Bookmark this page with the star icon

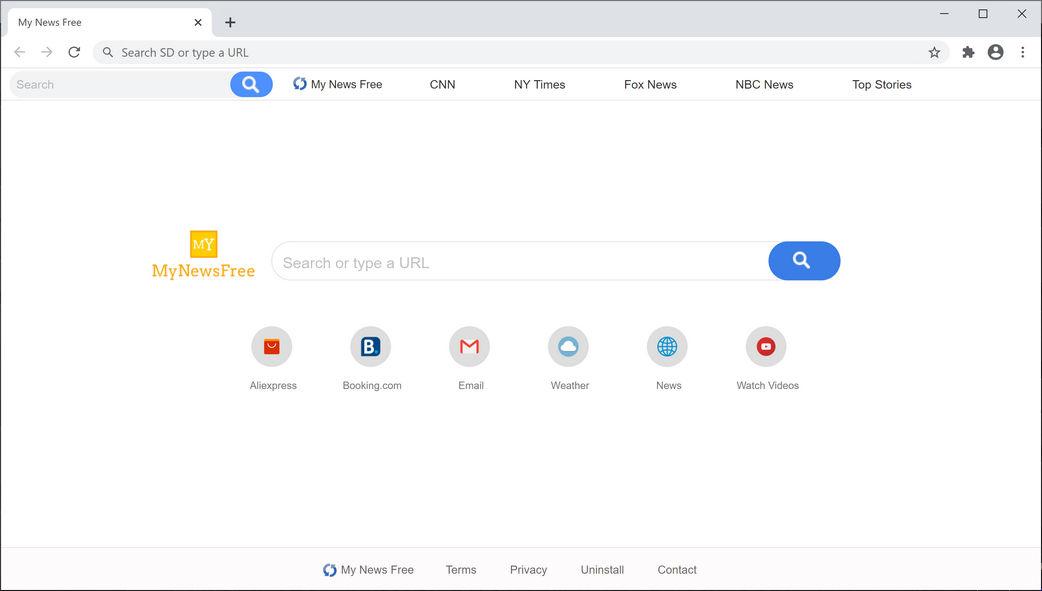[x=934, y=53]
